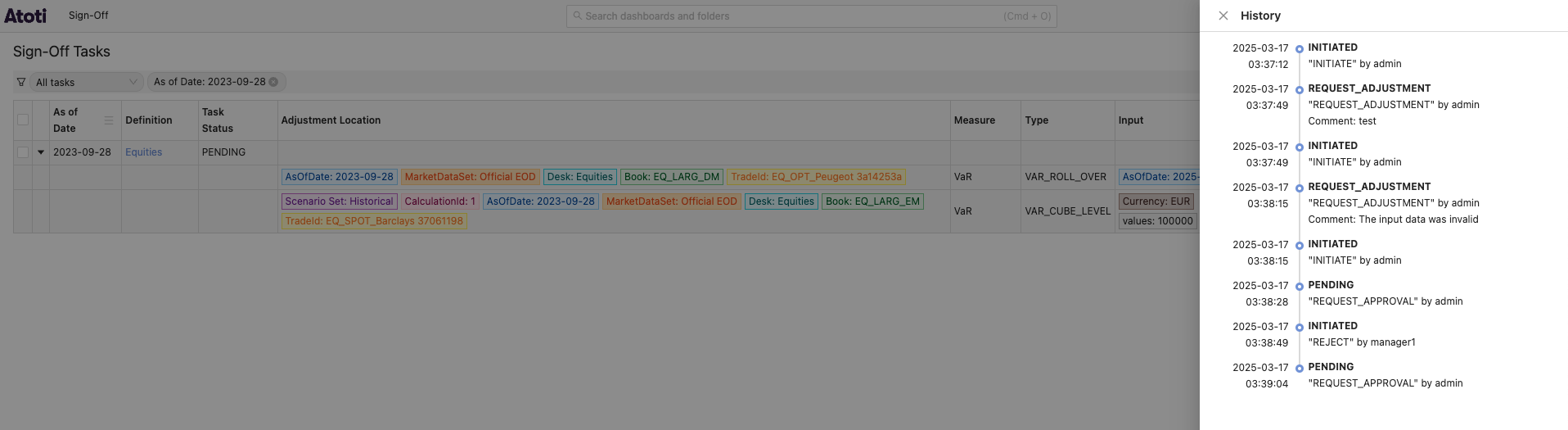Click the Scenario Set: Historical tag

point(339,201)
